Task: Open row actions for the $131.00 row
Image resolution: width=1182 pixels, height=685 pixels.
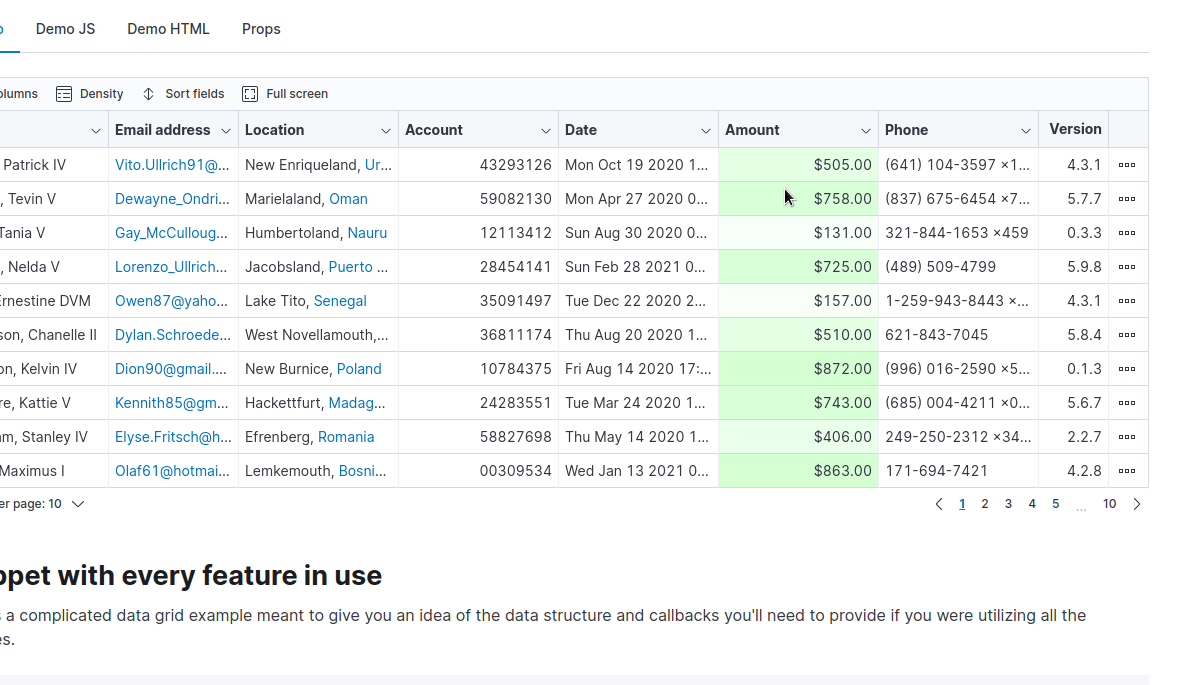Action: point(1127,233)
